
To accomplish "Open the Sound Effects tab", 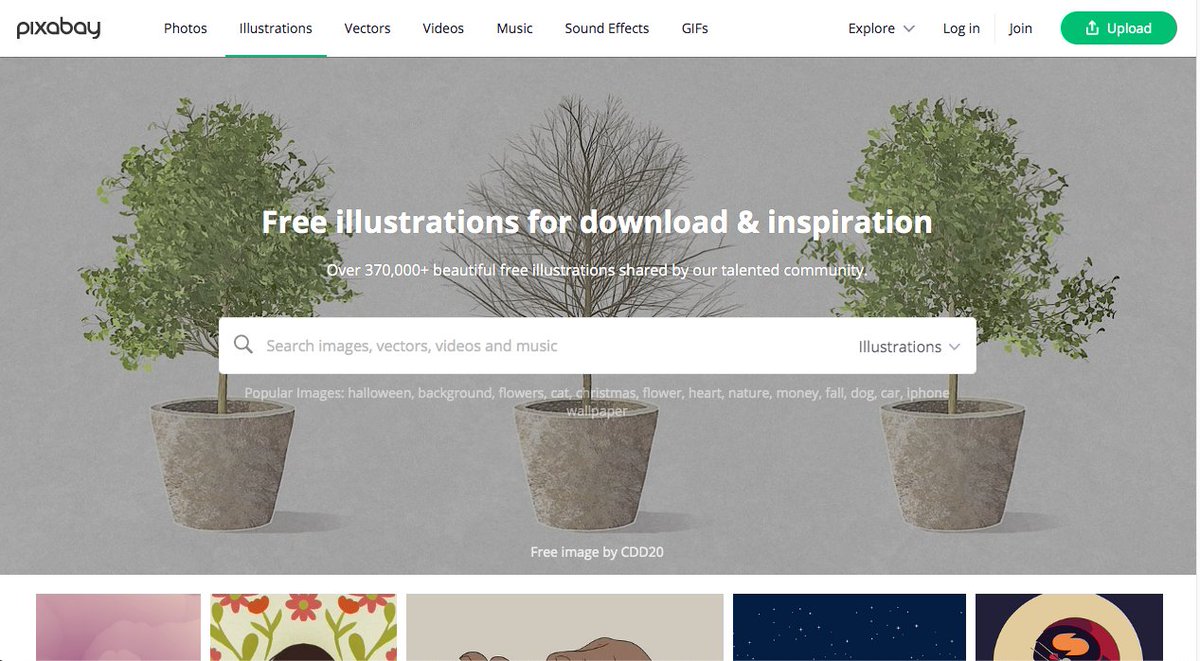I will click(607, 28).
